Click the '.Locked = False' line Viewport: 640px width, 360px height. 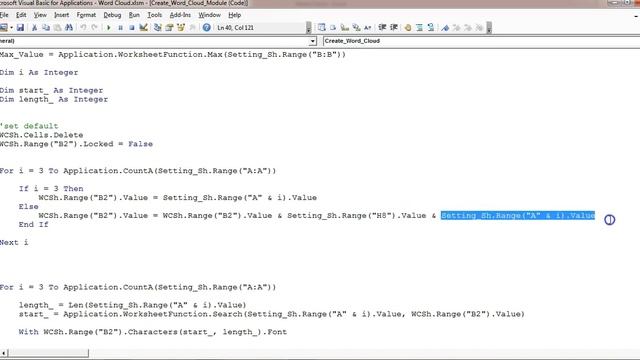click(76, 144)
